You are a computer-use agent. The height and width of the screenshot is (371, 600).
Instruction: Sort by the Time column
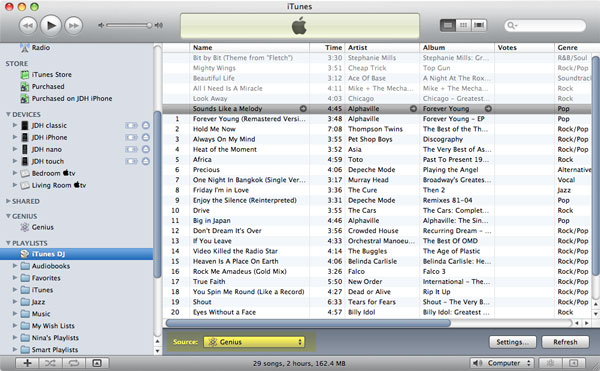(327, 47)
